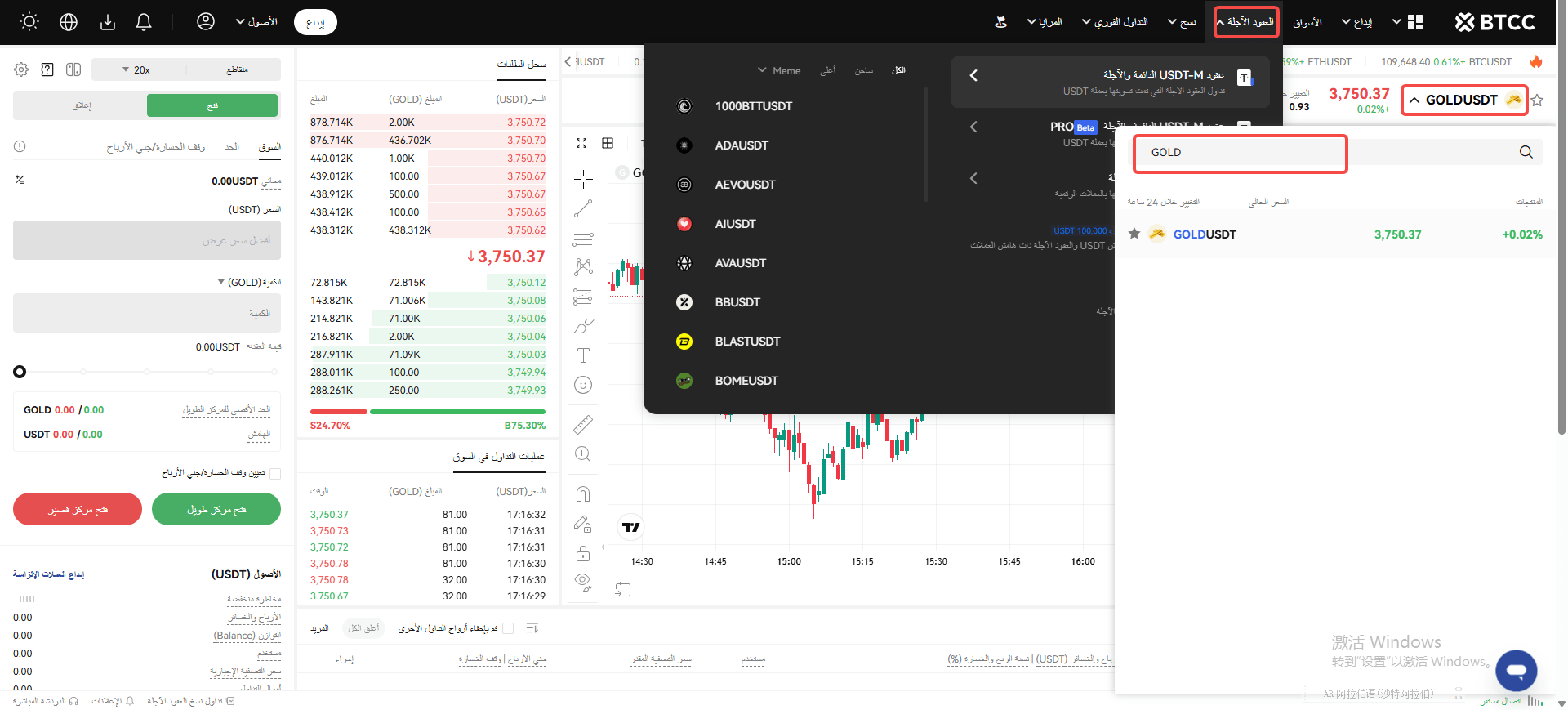Expand the 20x leverage dropdown
This screenshot has width=1568, height=710.
coord(136,70)
